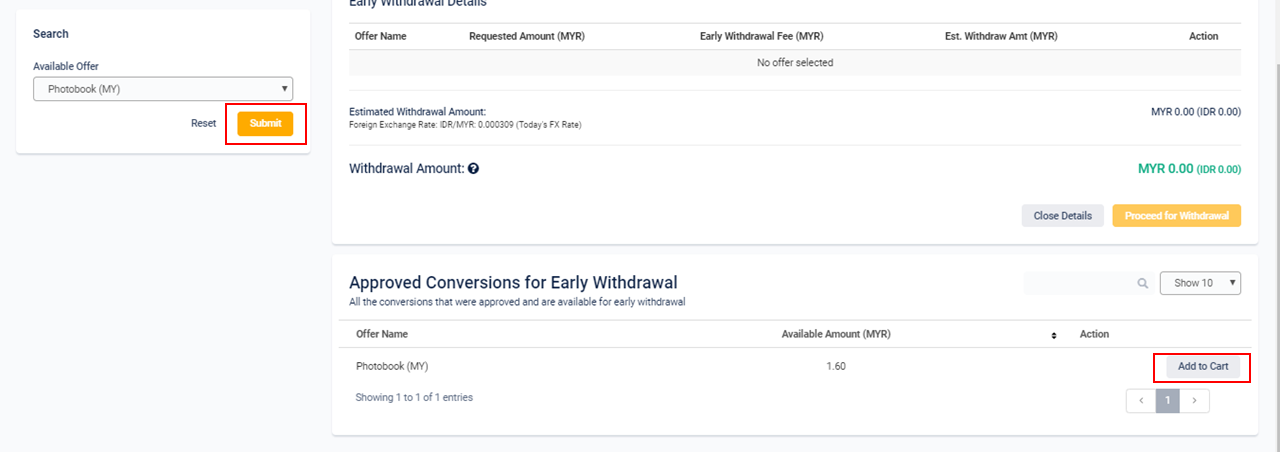Select the Photobook (MY) table row
The image size is (1280, 452).
click(x=794, y=366)
